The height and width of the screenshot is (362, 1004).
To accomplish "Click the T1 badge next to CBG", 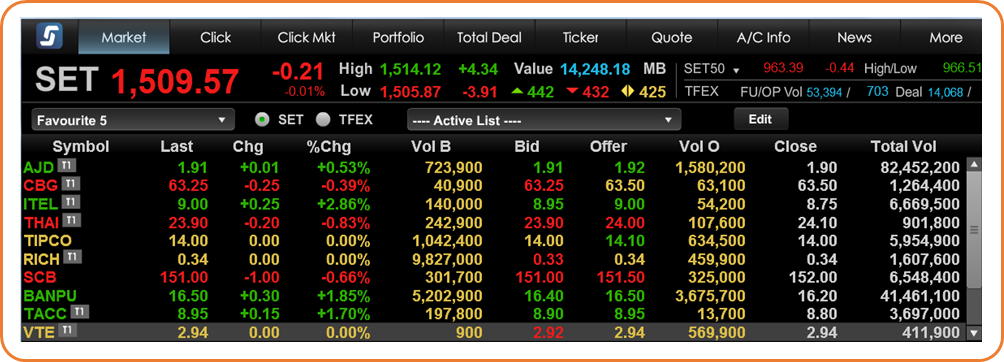I will tap(71, 185).
